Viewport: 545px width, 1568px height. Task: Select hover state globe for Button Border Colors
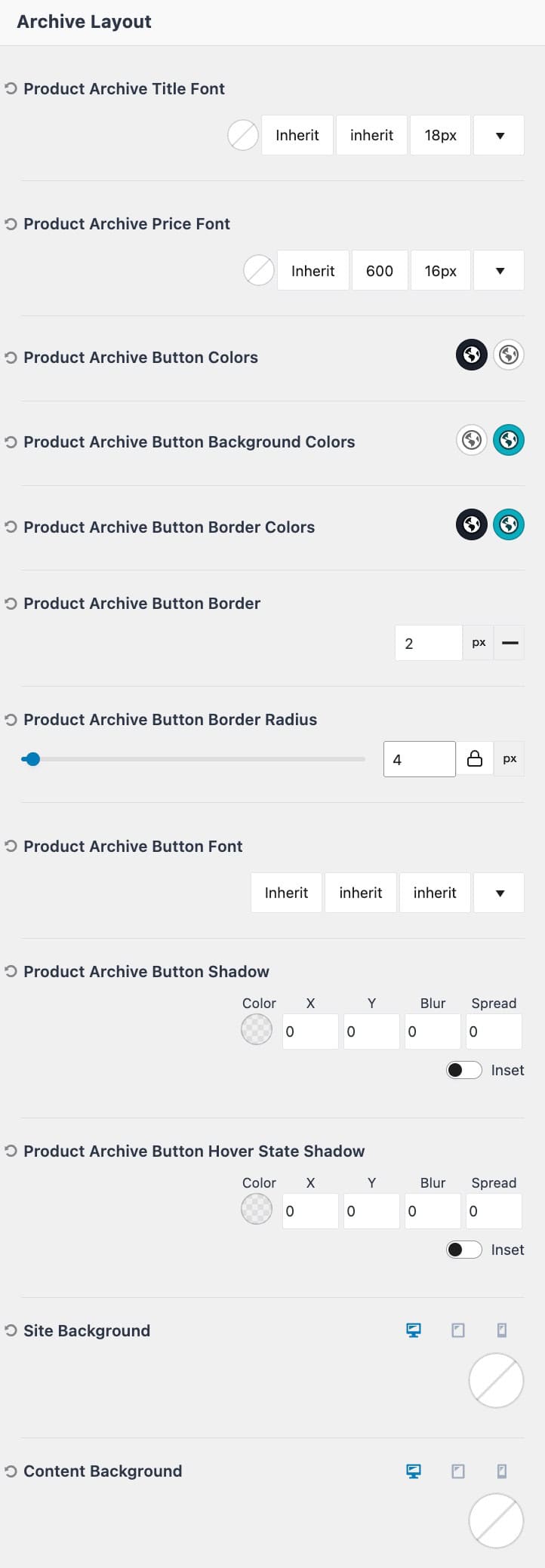[x=508, y=524]
